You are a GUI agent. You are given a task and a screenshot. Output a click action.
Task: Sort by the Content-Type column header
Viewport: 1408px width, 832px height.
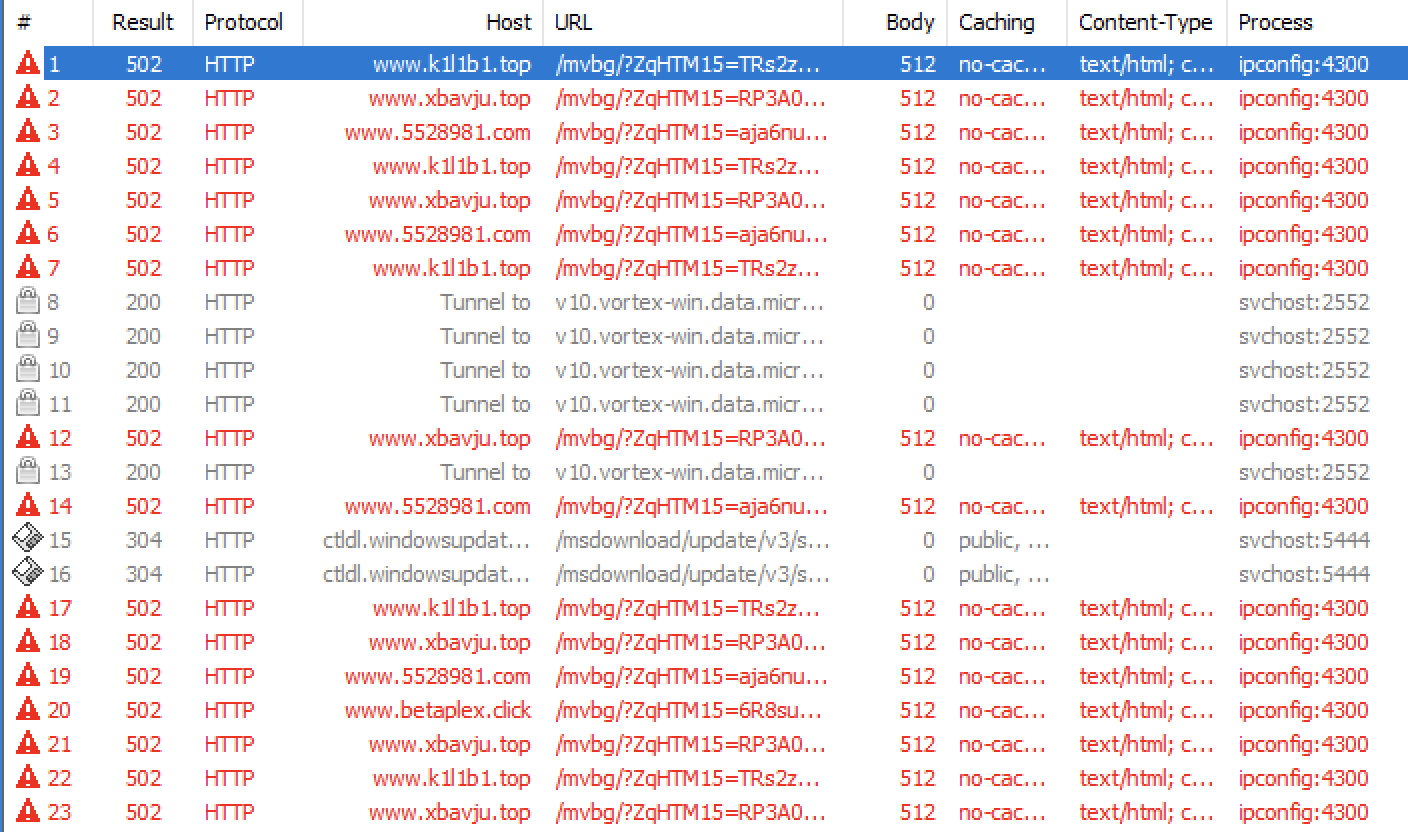[1147, 22]
